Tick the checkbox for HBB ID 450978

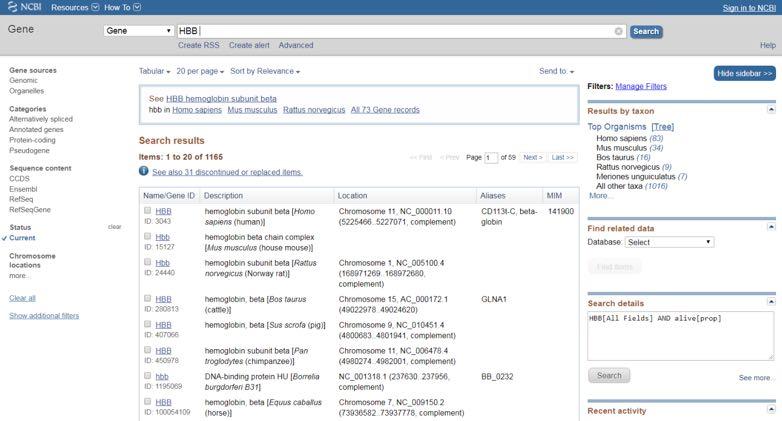148,350
